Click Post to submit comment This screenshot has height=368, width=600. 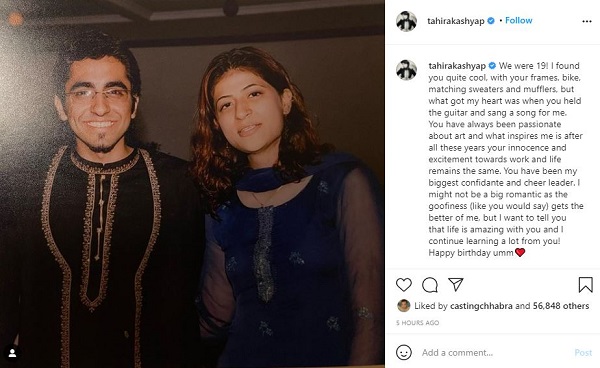click(583, 353)
